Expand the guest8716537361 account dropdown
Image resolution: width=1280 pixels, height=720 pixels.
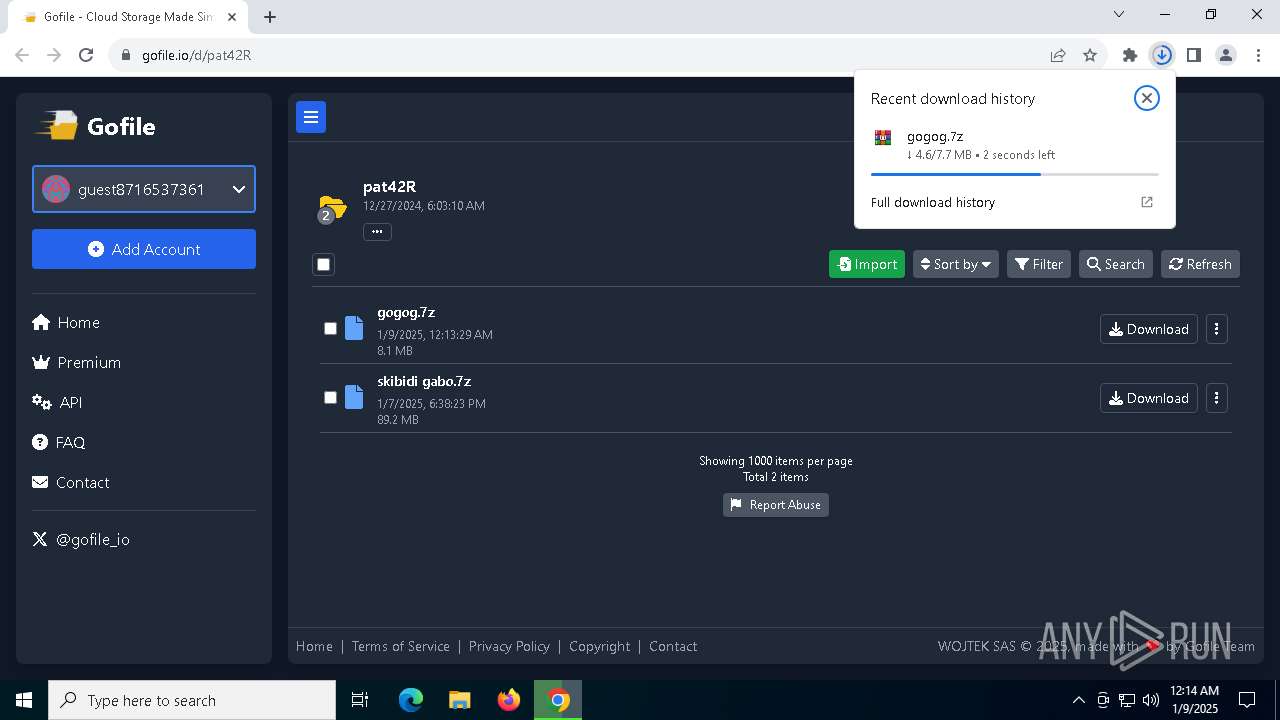pos(144,189)
